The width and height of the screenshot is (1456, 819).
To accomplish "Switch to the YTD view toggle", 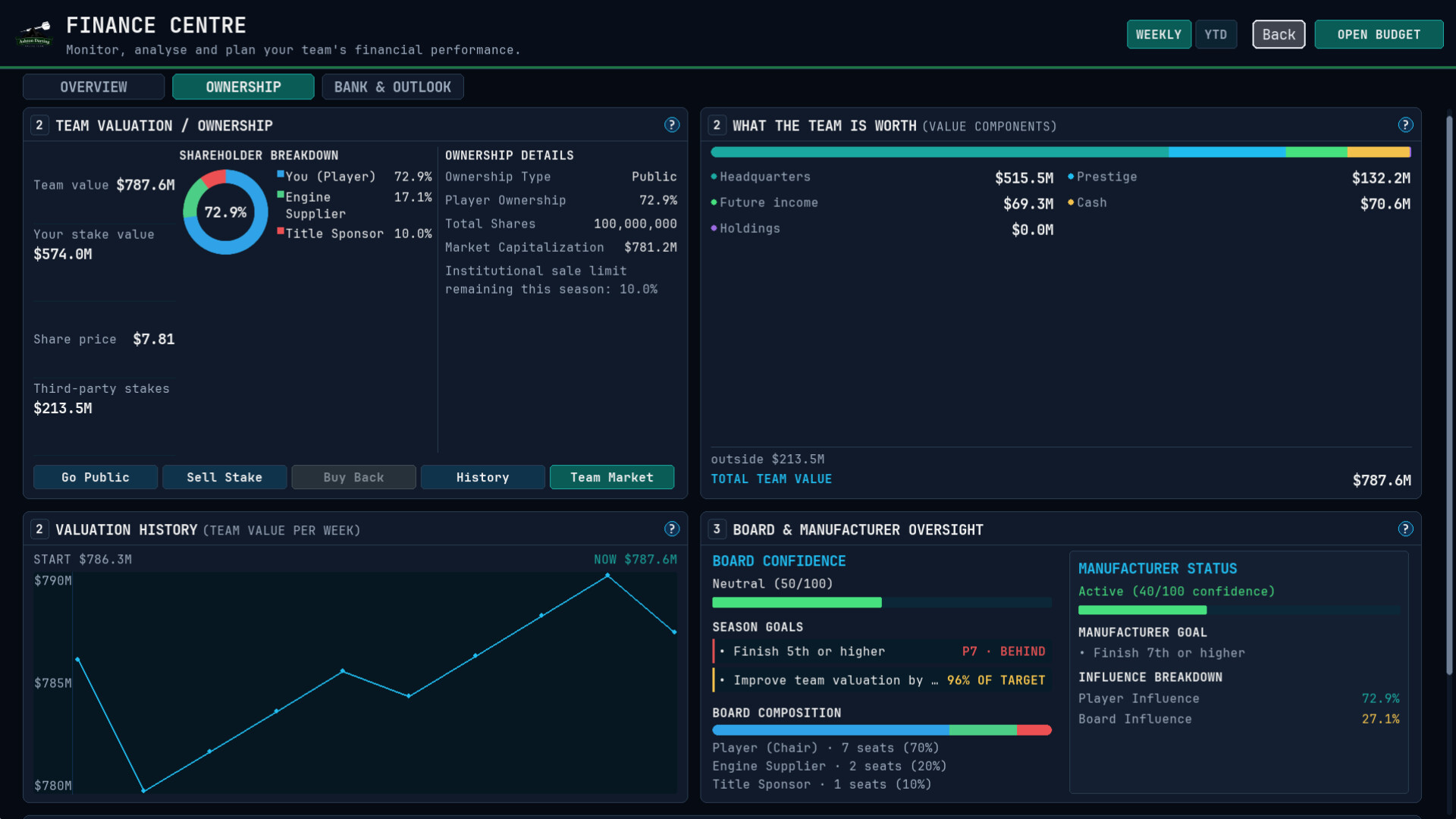I will [1216, 35].
